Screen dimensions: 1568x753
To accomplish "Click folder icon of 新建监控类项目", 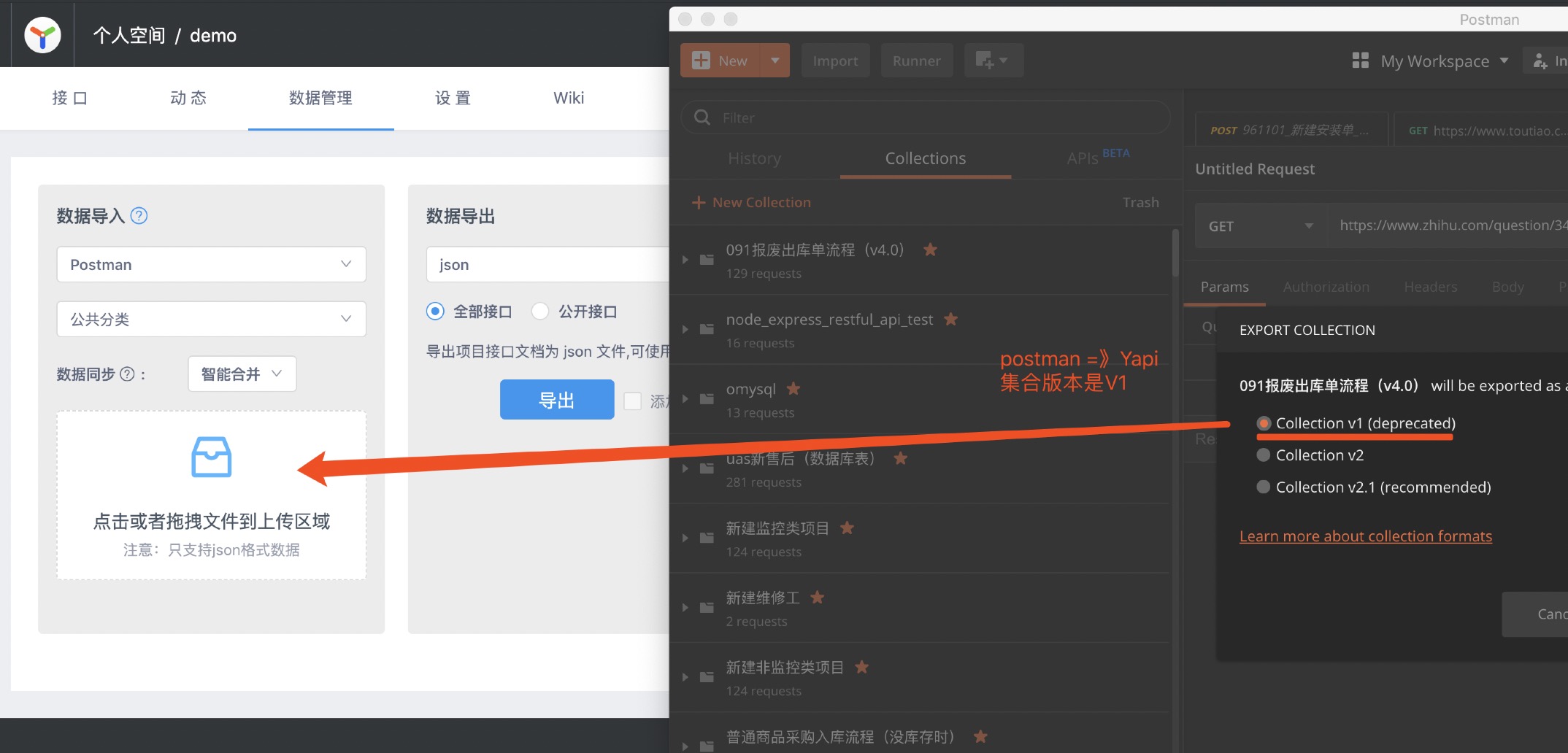I will coord(707,538).
